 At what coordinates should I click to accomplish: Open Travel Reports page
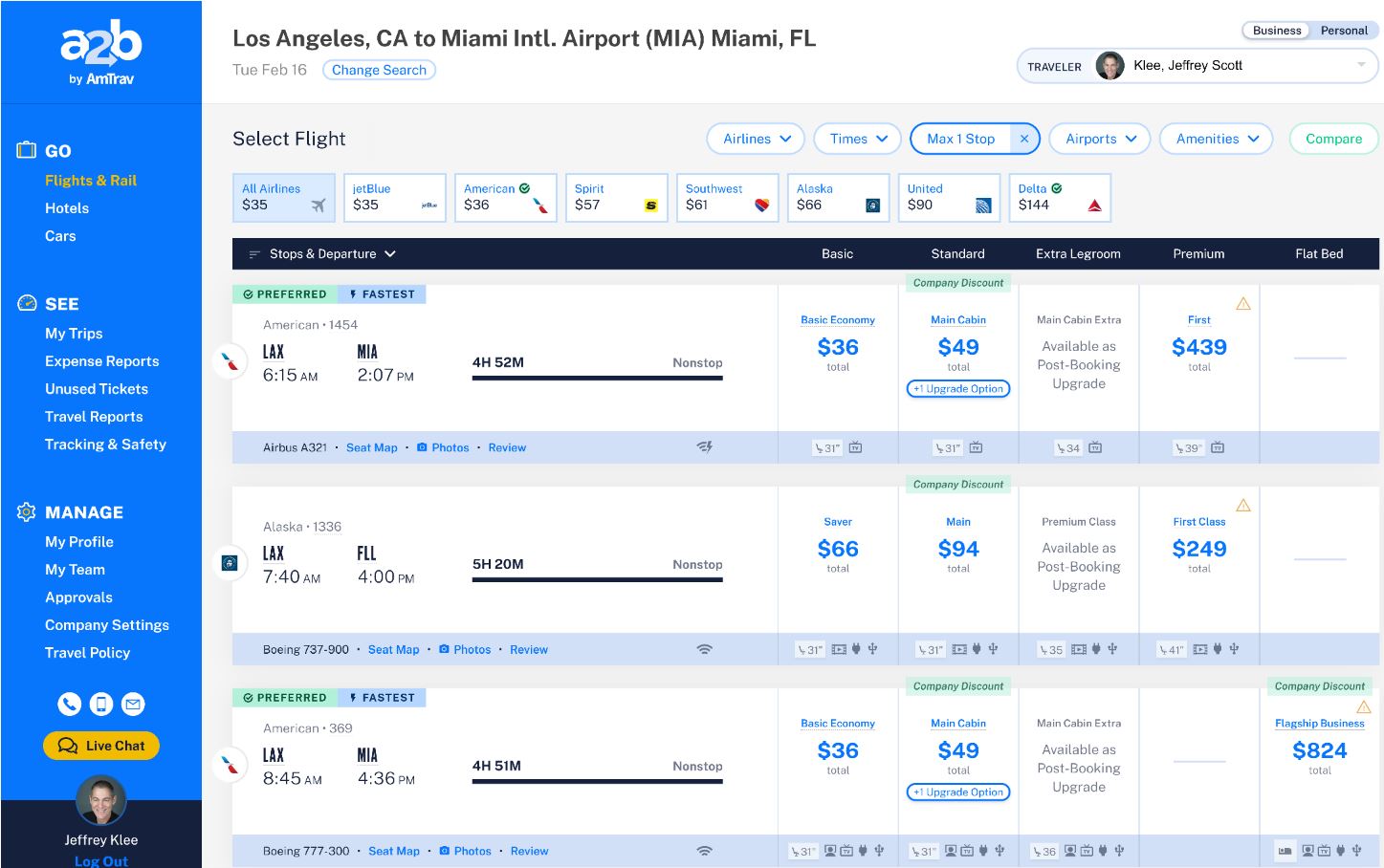click(x=94, y=417)
